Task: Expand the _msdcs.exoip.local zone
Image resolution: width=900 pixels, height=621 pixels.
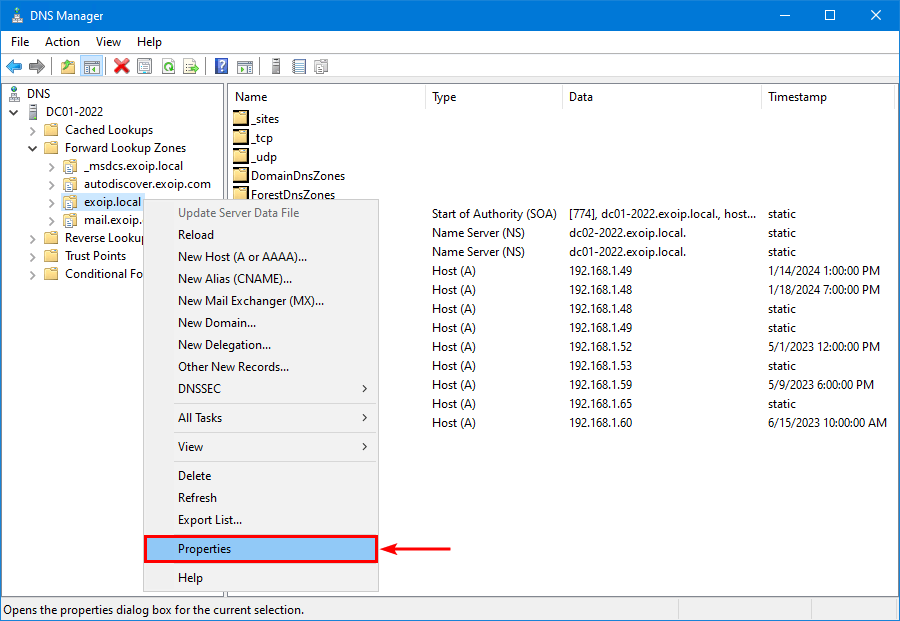Action: tap(51, 166)
